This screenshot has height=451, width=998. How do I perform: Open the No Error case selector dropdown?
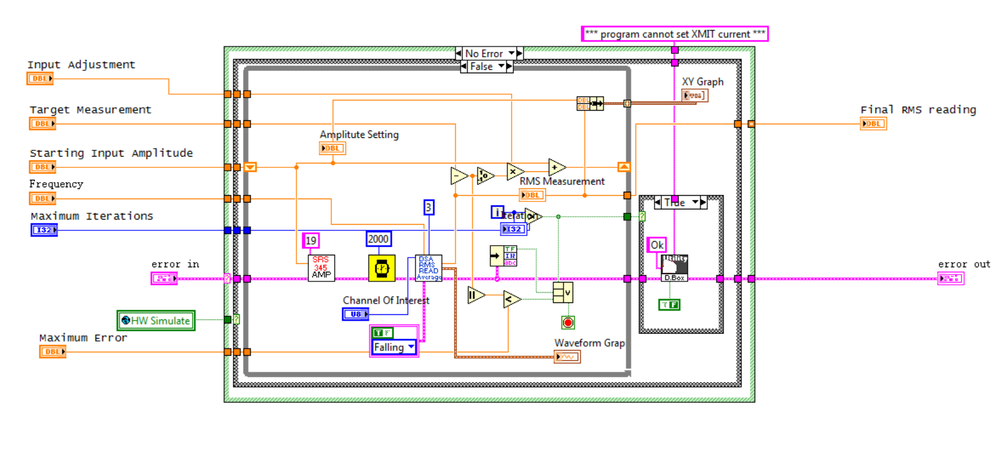tap(489, 53)
